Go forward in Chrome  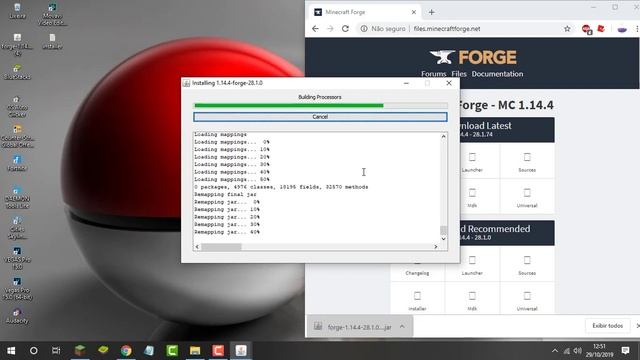point(330,29)
